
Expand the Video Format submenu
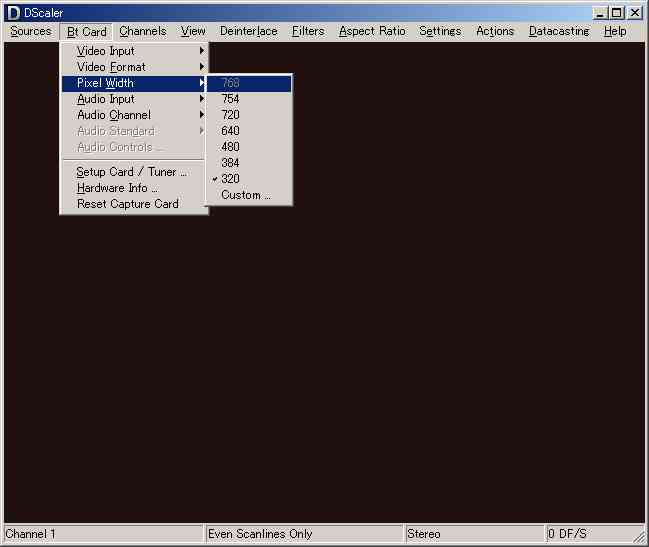(x=134, y=67)
